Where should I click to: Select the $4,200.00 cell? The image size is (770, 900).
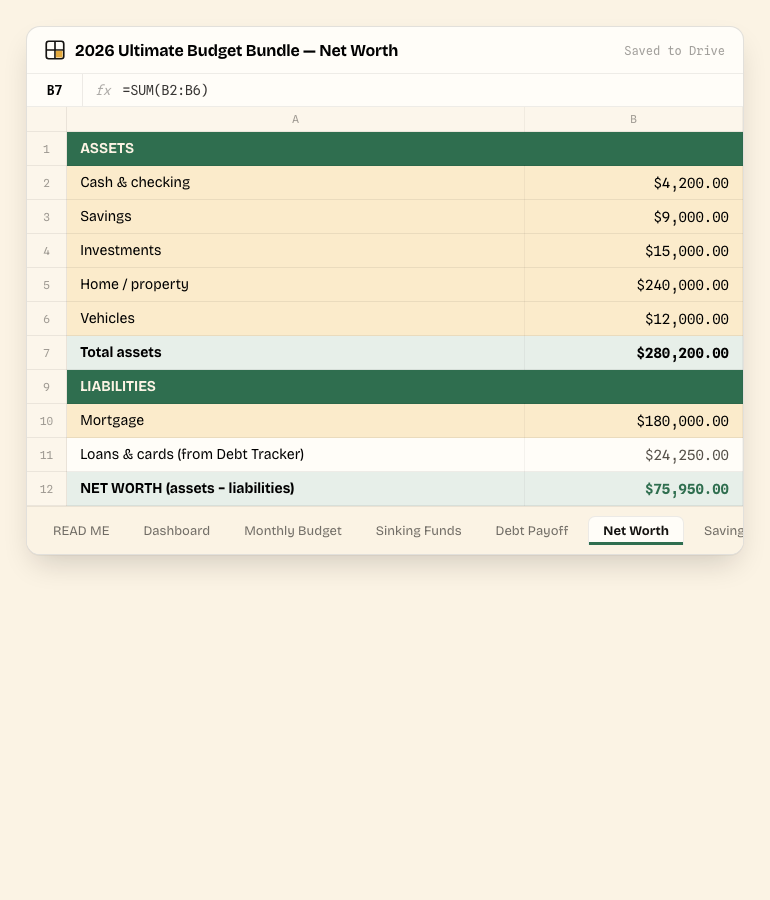pos(633,183)
